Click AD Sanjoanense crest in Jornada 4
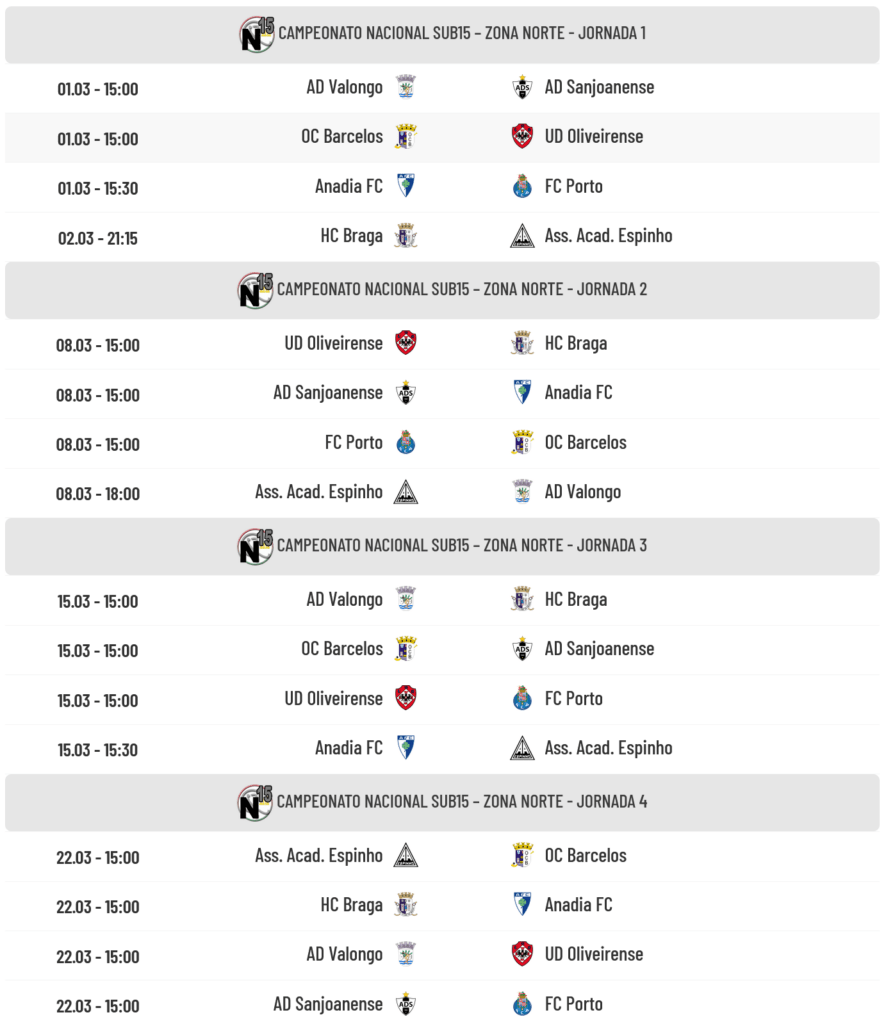 405,1004
